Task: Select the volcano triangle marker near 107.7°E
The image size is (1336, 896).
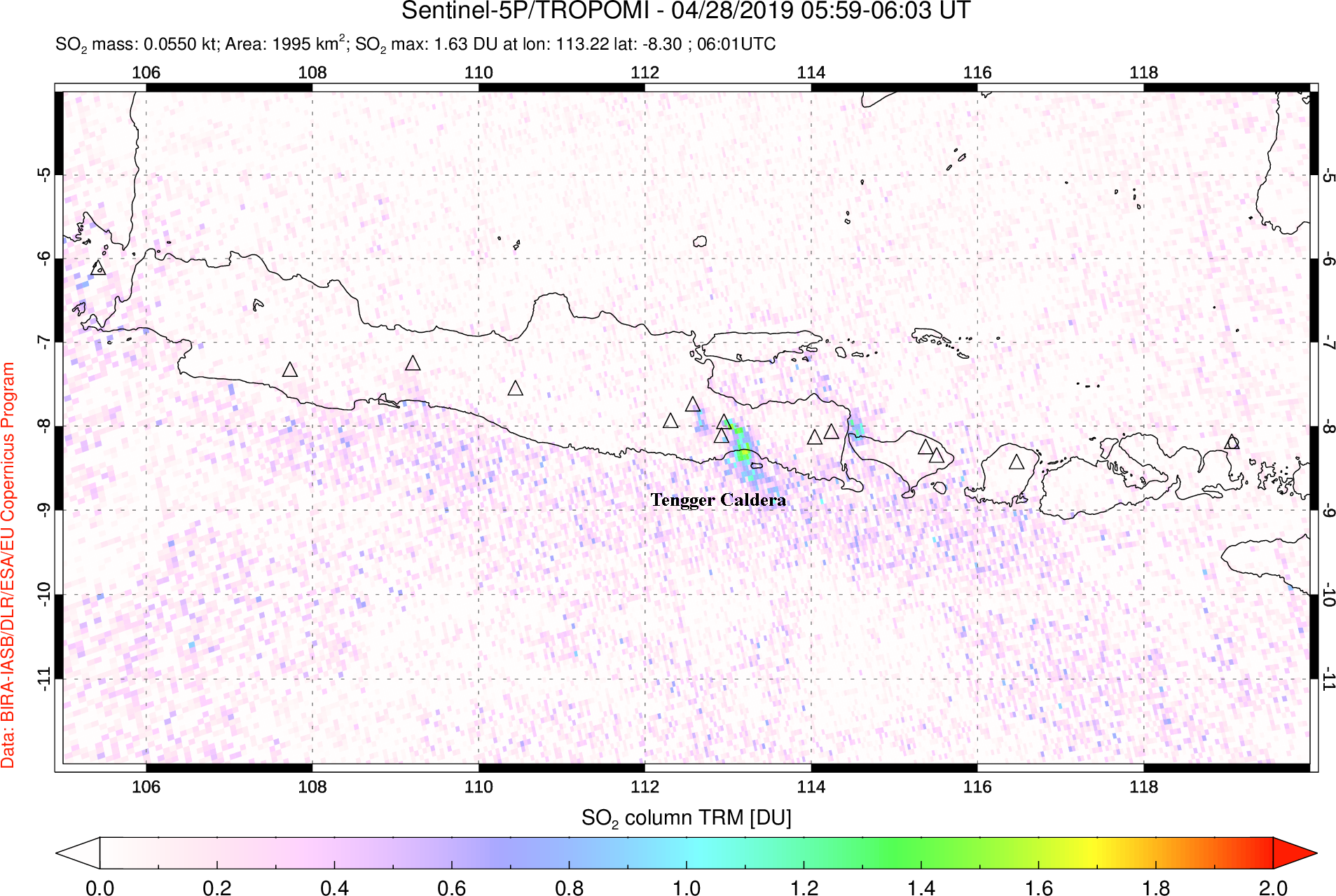Action: [289, 369]
